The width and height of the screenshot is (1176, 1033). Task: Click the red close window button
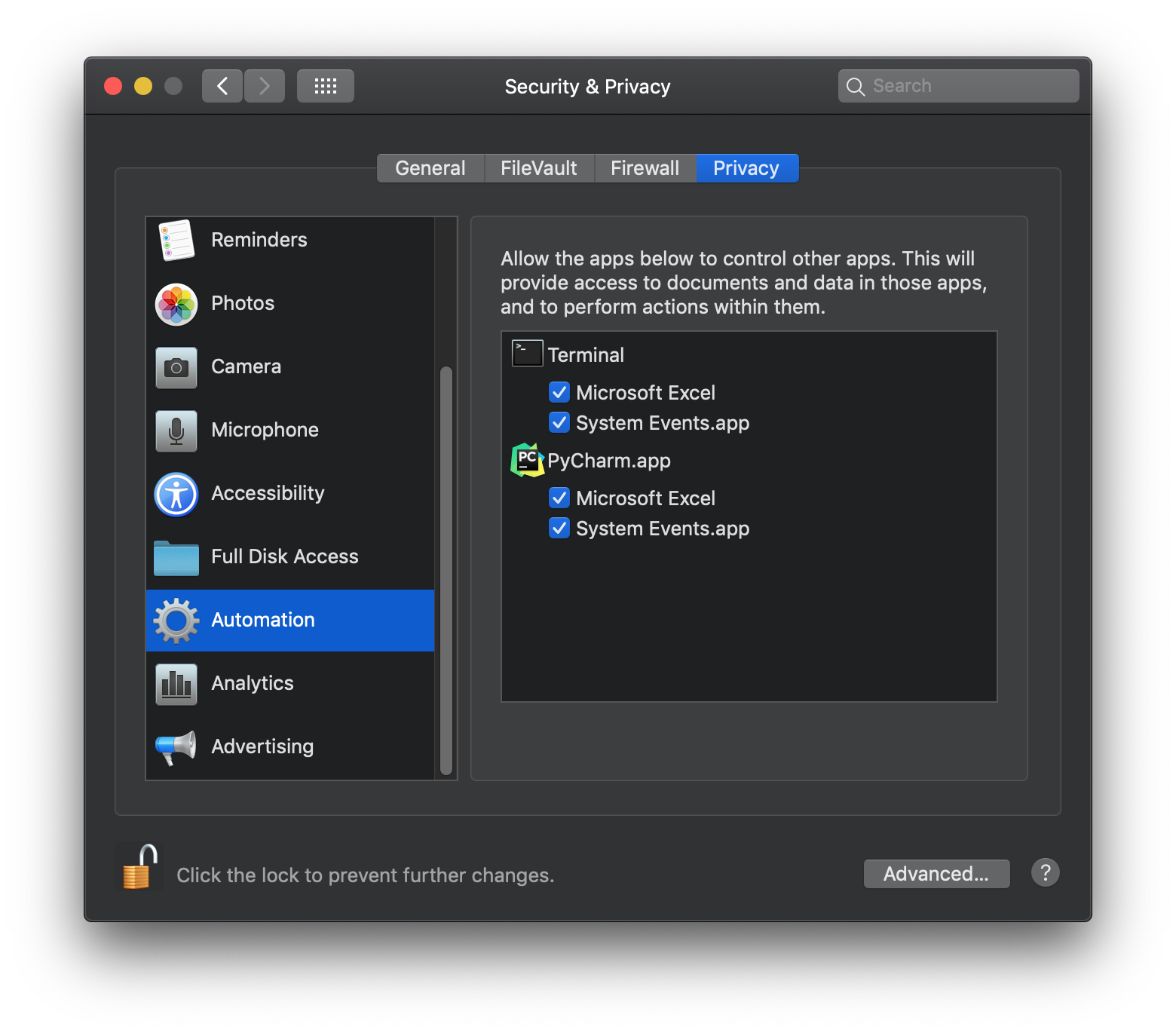pyautogui.click(x=113, y=86)
